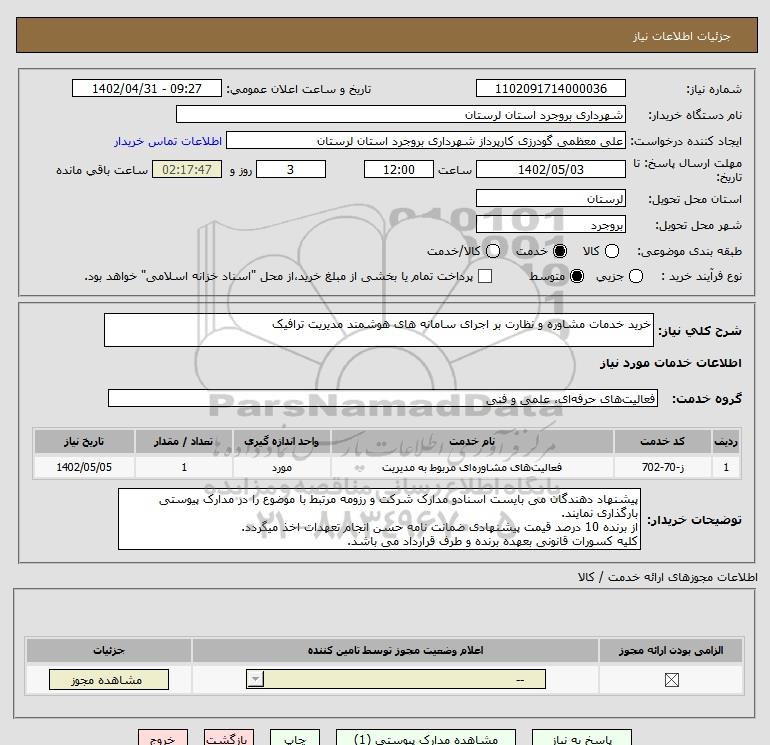Click the نام خدمت column header
The height and width of the screenshot is (745, 770).
(x=472, y=441)
